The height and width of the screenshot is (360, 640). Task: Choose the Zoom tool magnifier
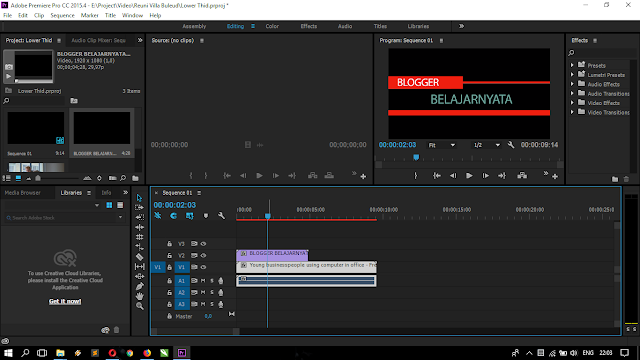140,306
